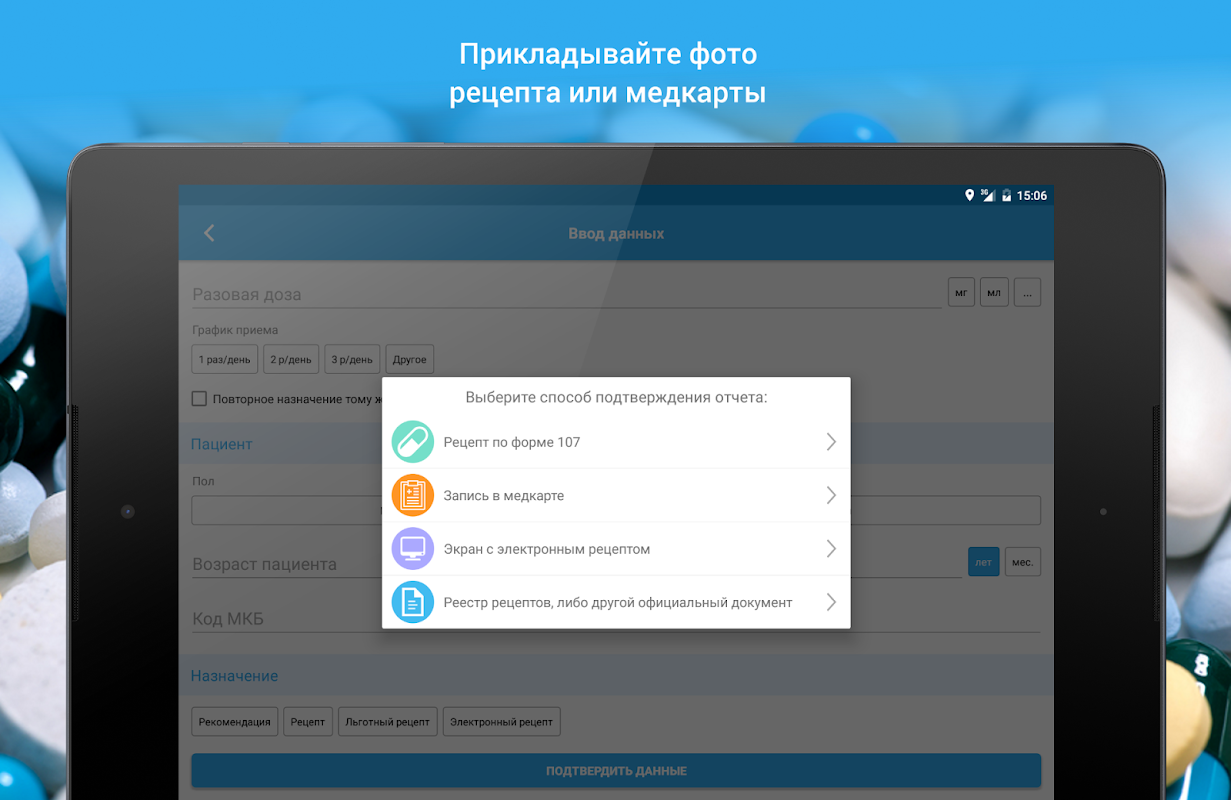Tap the График приема label
The image size is (1231, 800).
pyautogui.click(x=235, y=330)
